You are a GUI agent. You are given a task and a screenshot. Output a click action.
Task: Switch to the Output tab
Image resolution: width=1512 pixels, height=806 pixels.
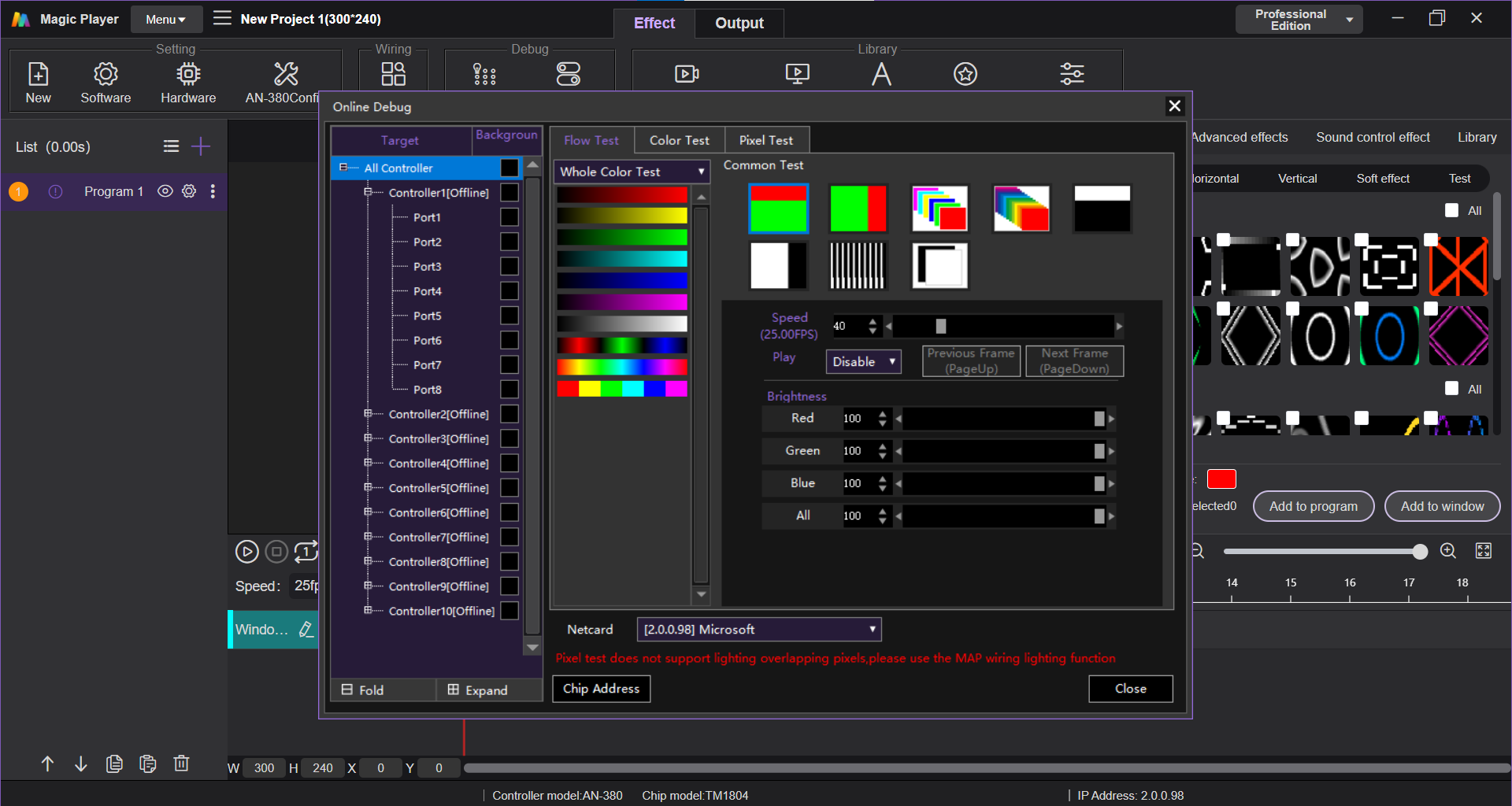739,23
